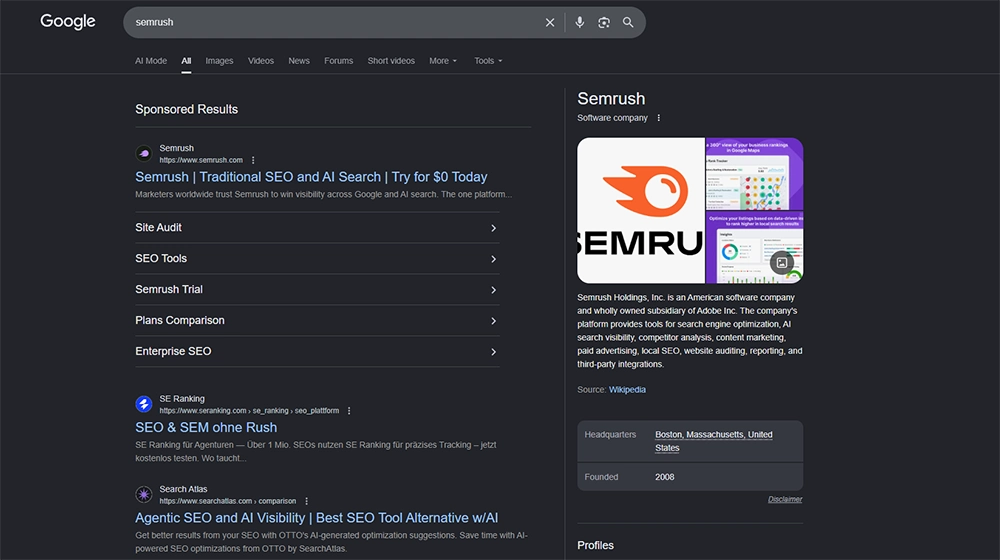Click the Search Atlas favicon
This screenshot has height=560, width=1000.
coord(144,494)
